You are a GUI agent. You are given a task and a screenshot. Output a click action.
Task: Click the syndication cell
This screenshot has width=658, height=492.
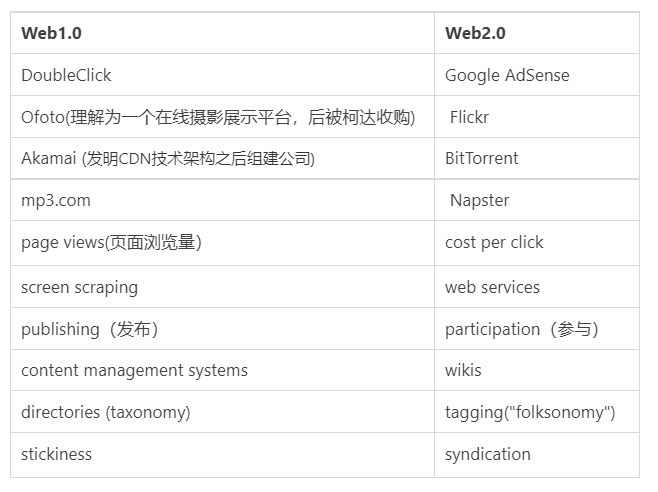pos(488,454)
